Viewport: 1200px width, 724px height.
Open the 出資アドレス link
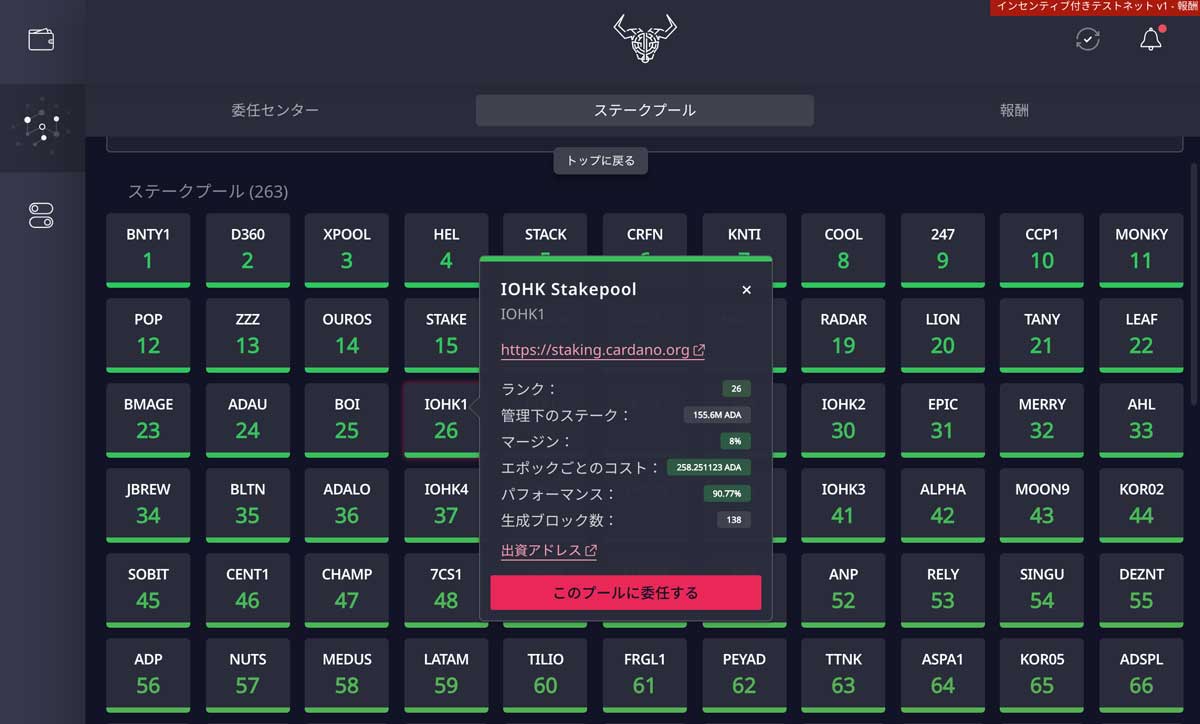549,550
